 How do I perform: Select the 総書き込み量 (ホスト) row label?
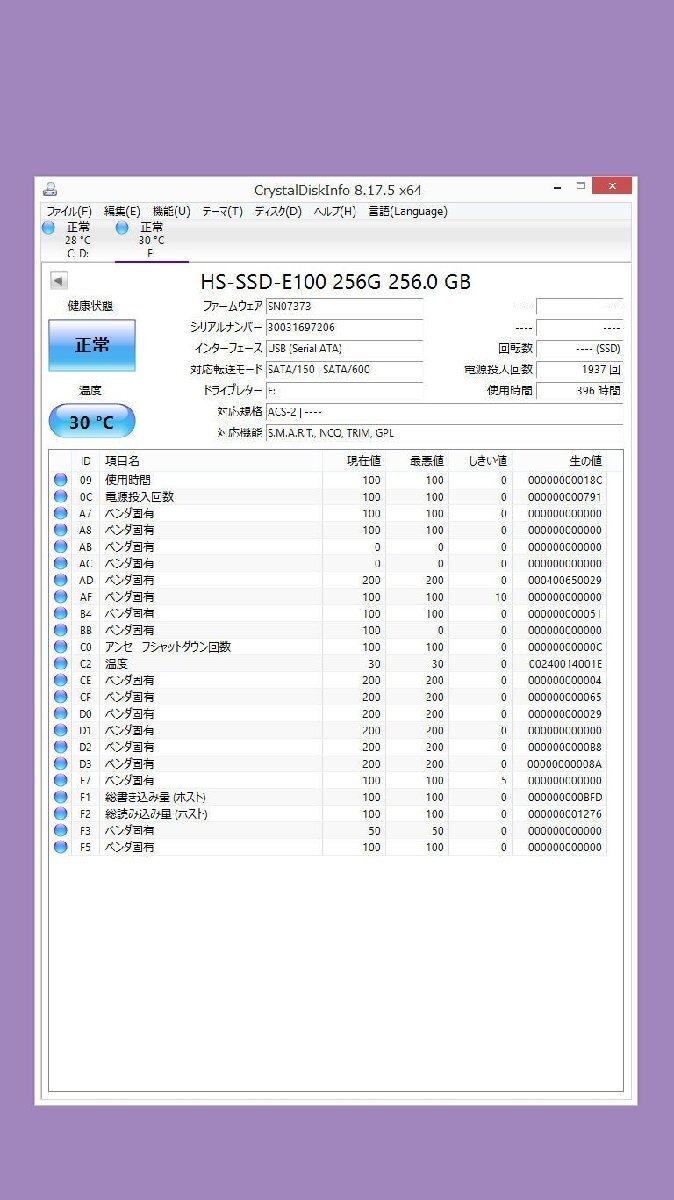pyautogui.click(x=156, y=797)
